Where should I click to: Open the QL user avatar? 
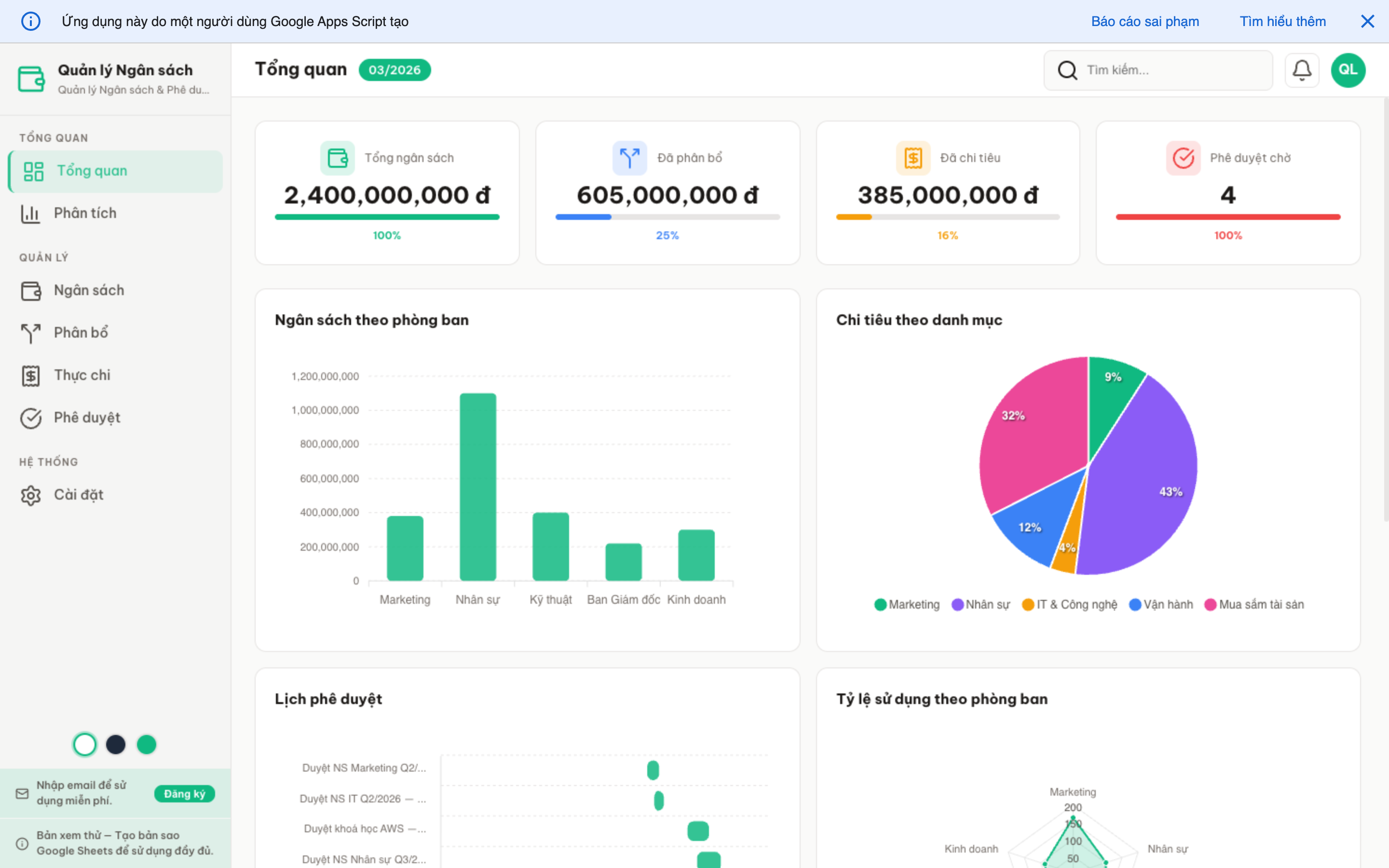tap(1348, 70)
